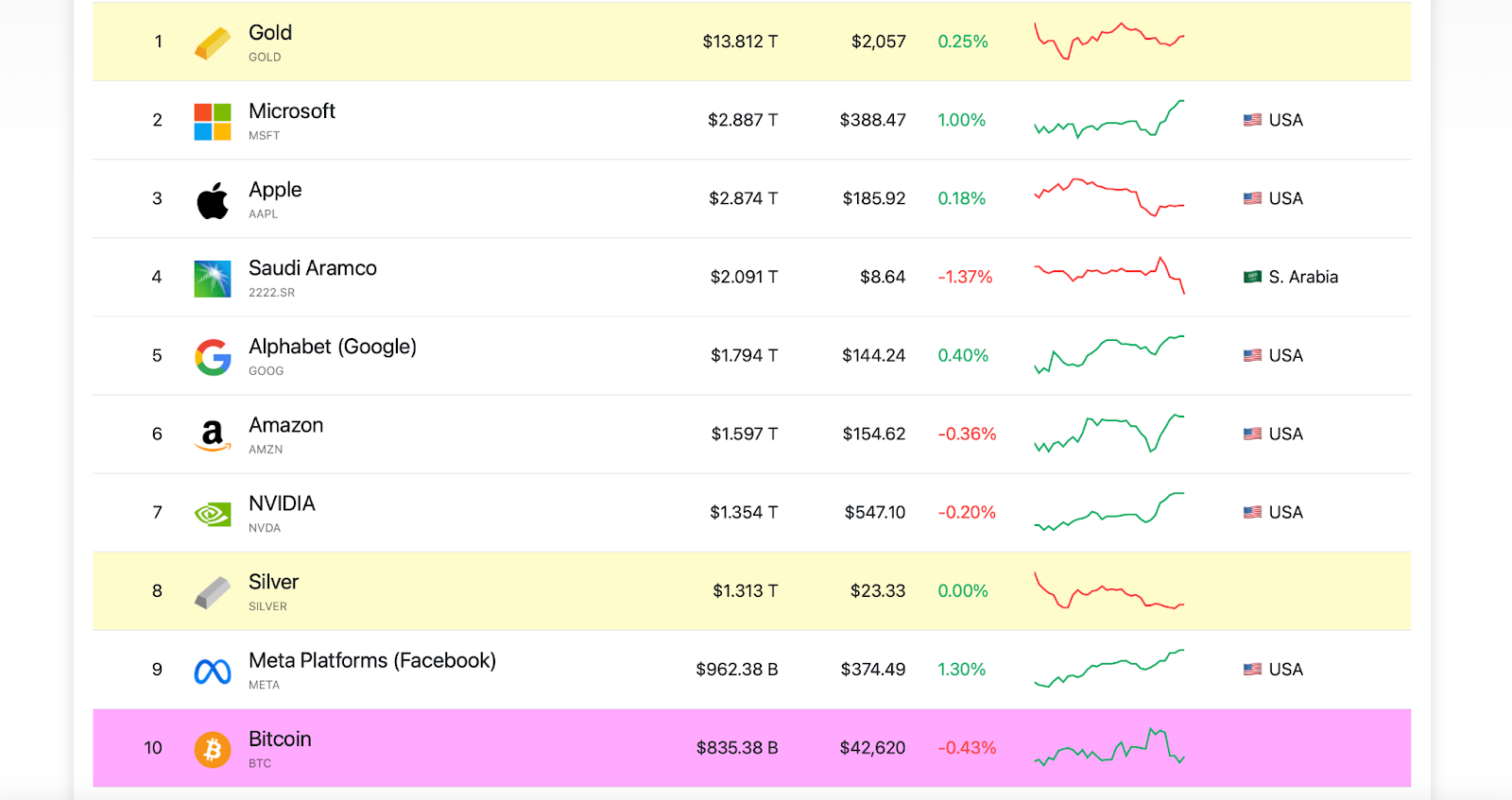Click the USA flag in Apple row
The image size is (1512, 800).
1252,198
